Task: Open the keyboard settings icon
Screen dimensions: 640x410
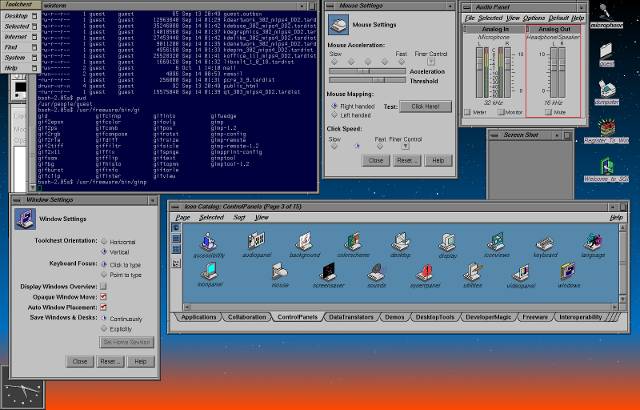Action: tap(545, 241)
